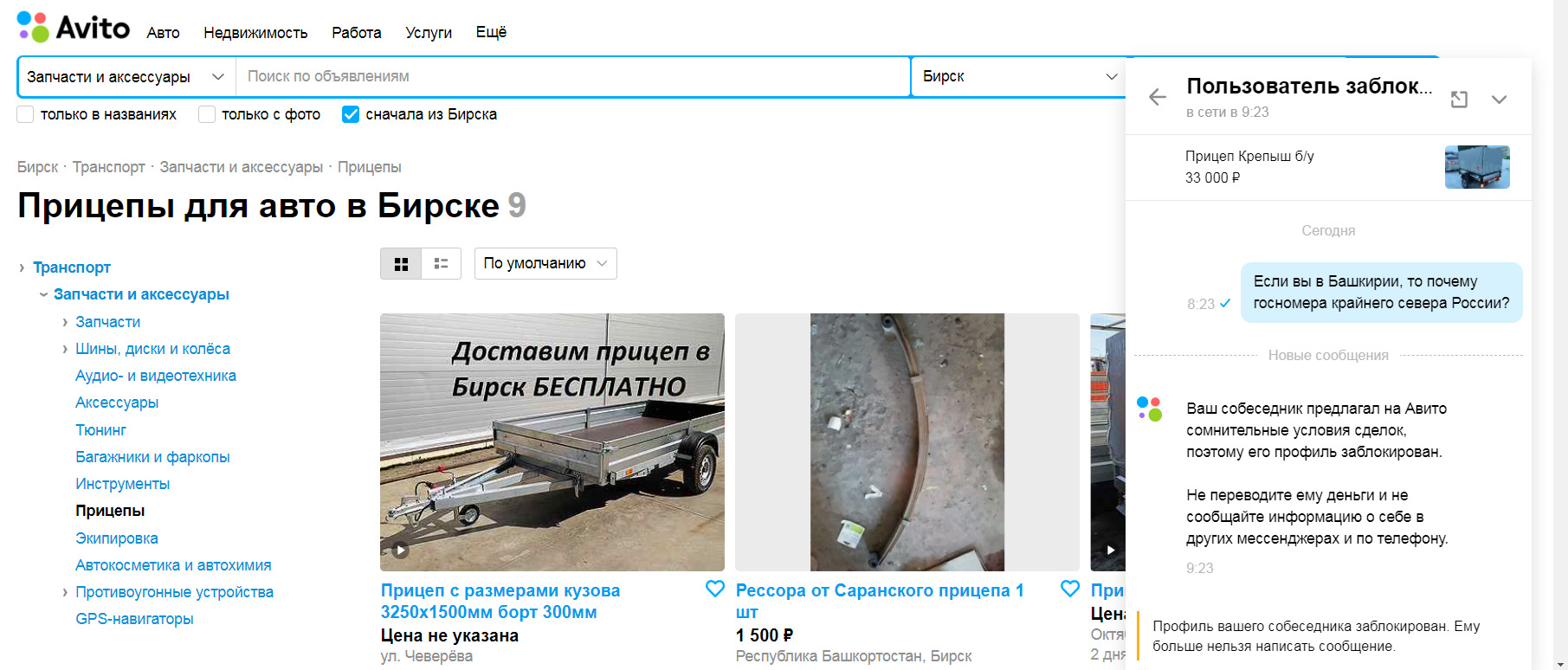Screen dimensions: 1568x670
Task: Toggle 'только в названиях' checkbox
Action: pos(25,114)
